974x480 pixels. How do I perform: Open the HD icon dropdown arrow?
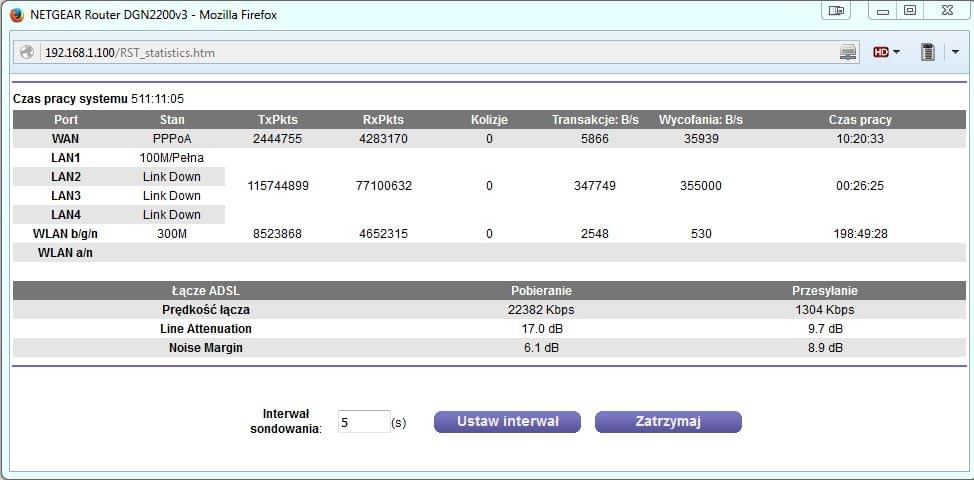coord(896,53)
